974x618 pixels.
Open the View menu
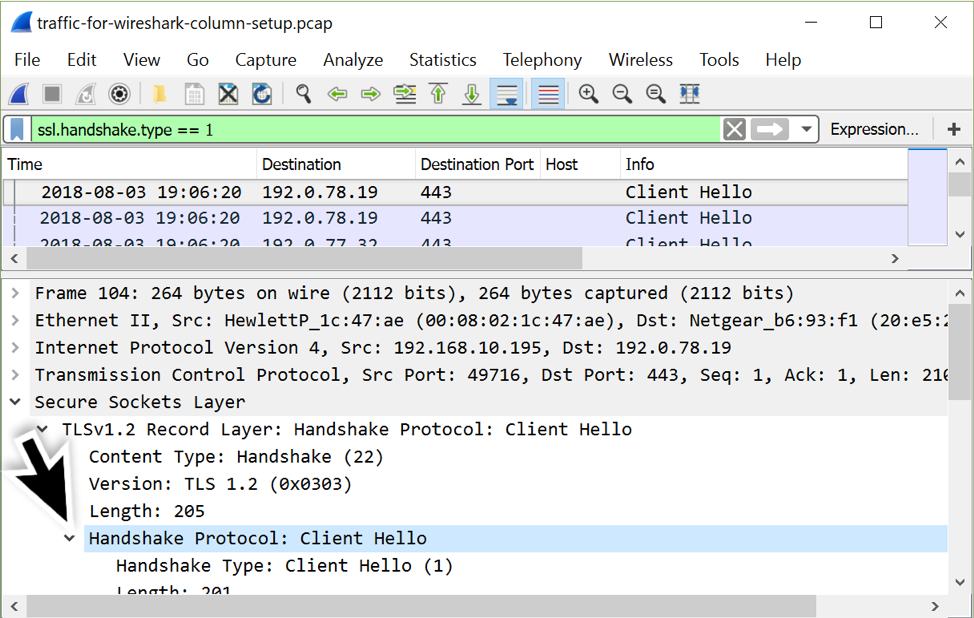(142, 60)
